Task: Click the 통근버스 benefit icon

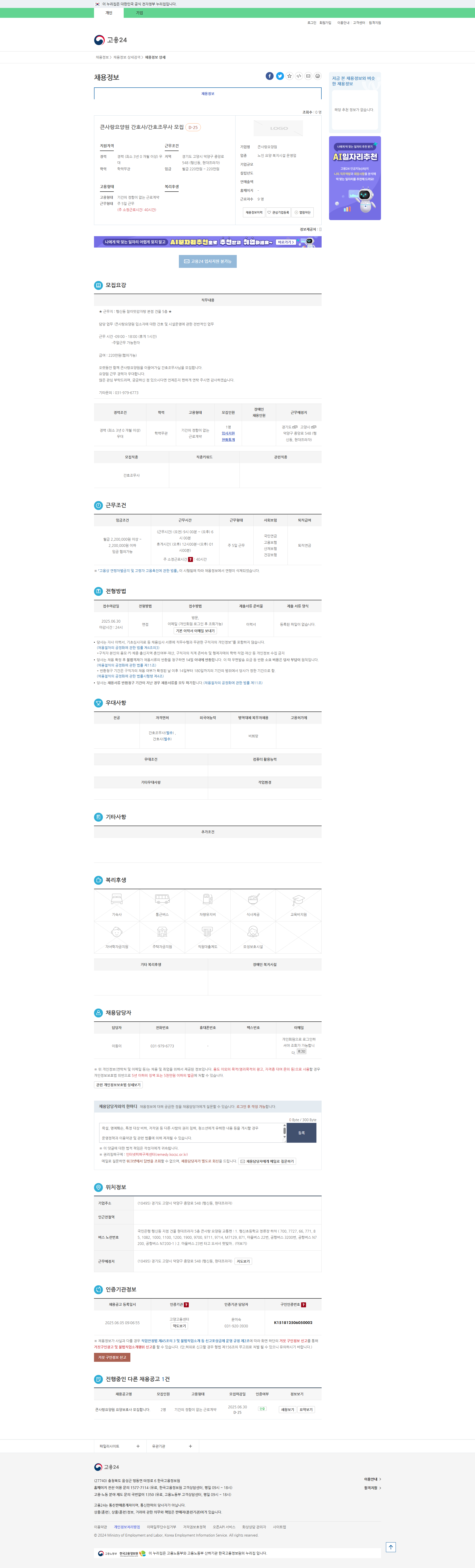Action: point(162,899)
